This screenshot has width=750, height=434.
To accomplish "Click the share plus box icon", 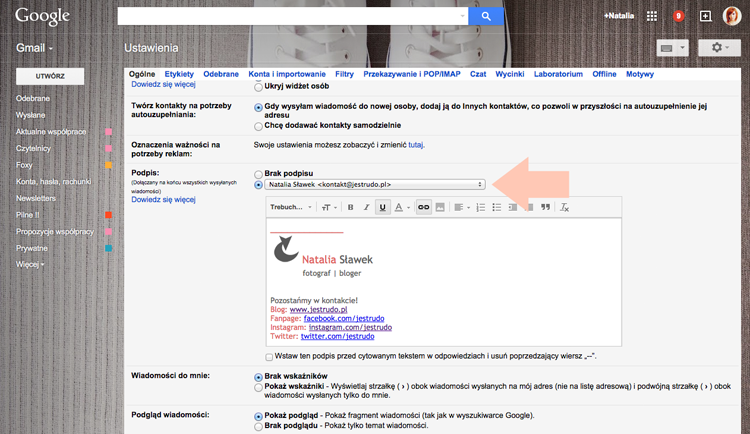I will [705, 16].
